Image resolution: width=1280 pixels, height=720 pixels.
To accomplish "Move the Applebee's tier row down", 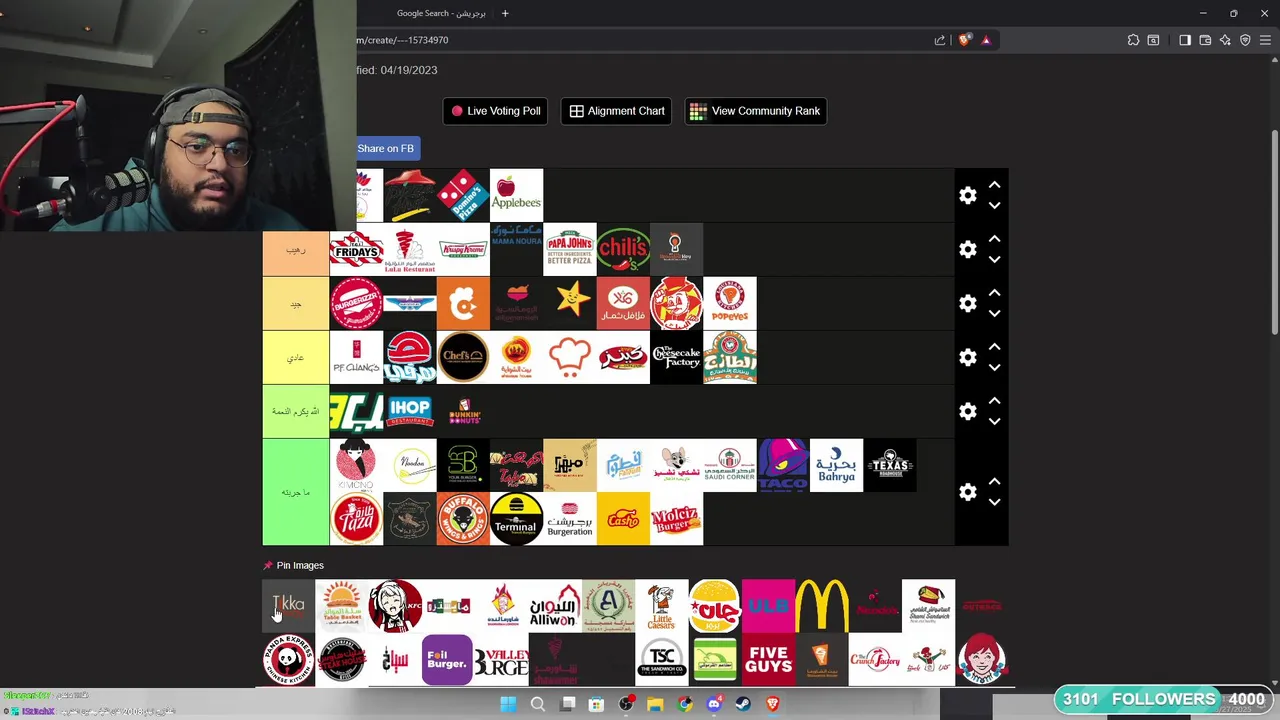I will click(x=994, y=205).
